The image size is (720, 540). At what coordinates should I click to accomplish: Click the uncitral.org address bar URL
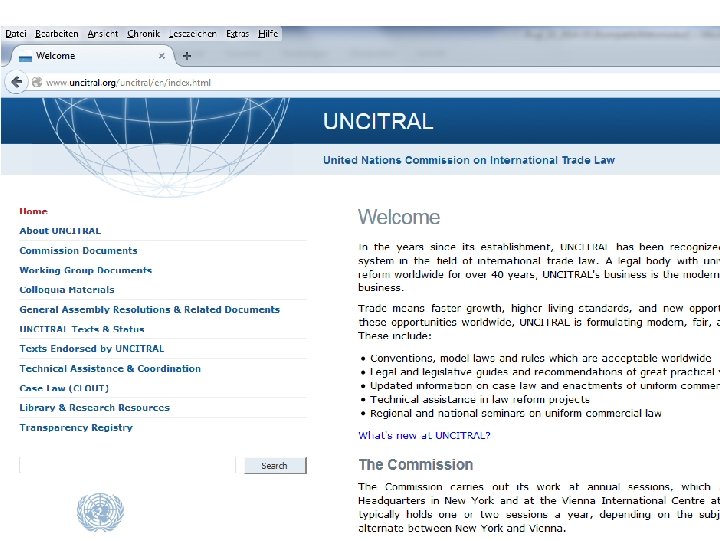(x=128, y=83)
